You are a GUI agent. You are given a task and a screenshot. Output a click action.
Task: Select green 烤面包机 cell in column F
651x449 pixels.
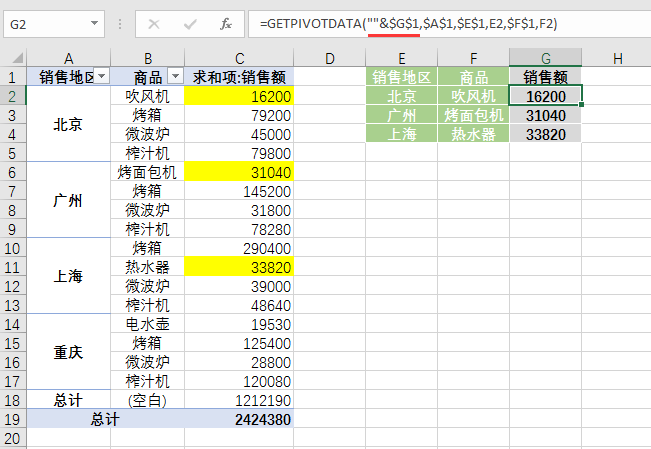point(473,115)
